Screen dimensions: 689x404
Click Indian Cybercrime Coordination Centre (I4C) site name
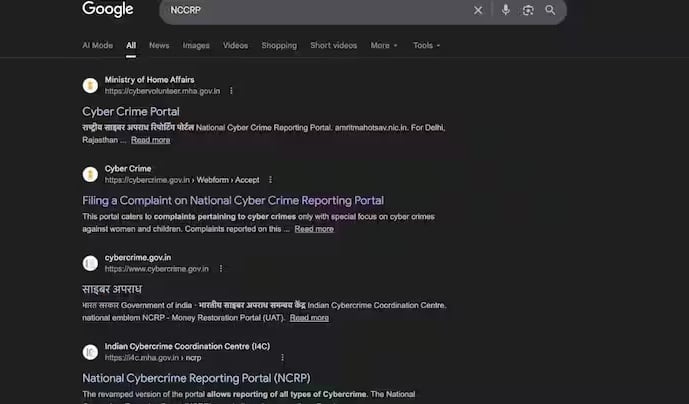187,346
